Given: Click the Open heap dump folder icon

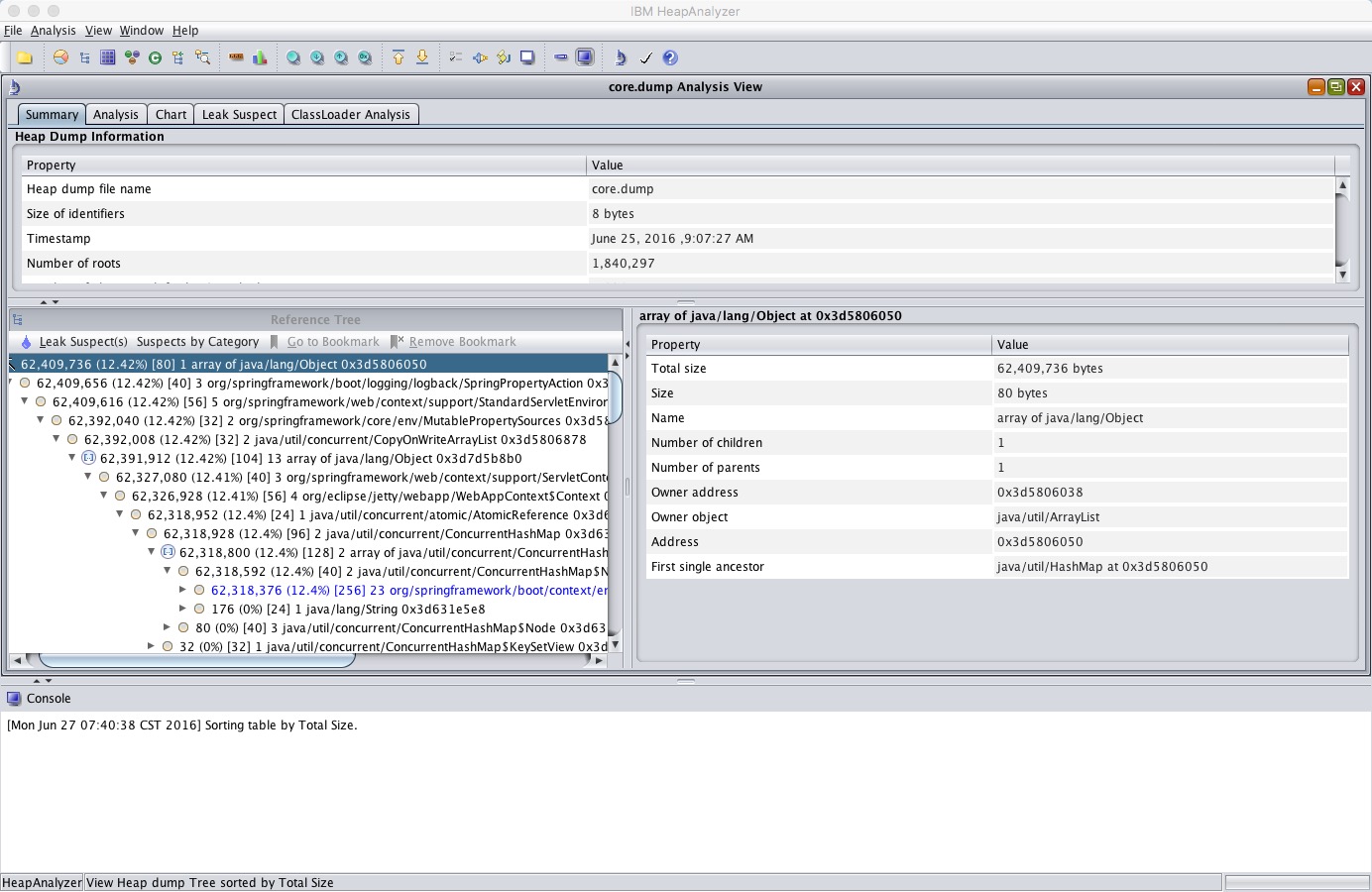Looking at the screenshot, I should pyautogui.click(x=25, y=57).
